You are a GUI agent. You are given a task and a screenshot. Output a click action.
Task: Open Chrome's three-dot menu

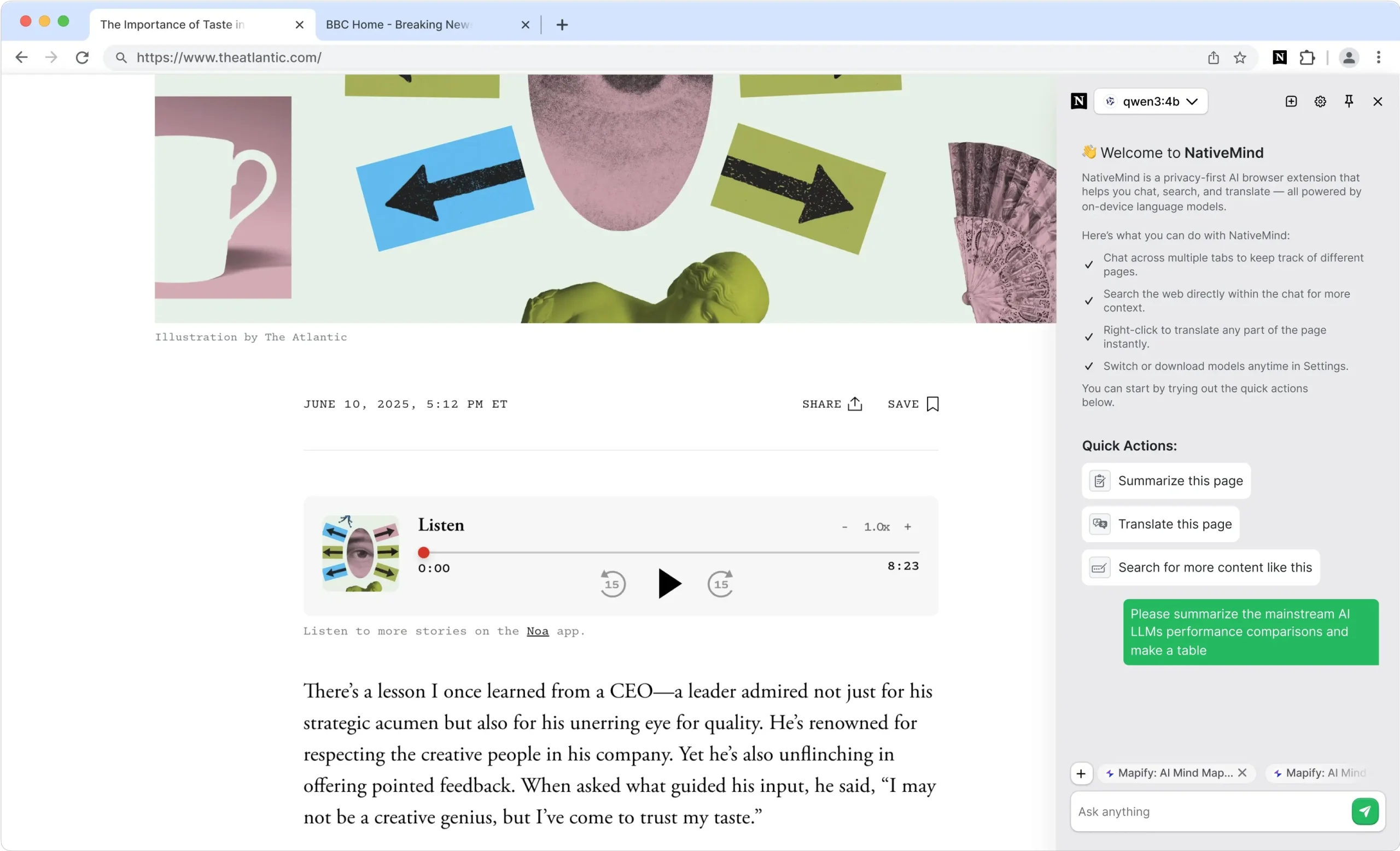1379,57
